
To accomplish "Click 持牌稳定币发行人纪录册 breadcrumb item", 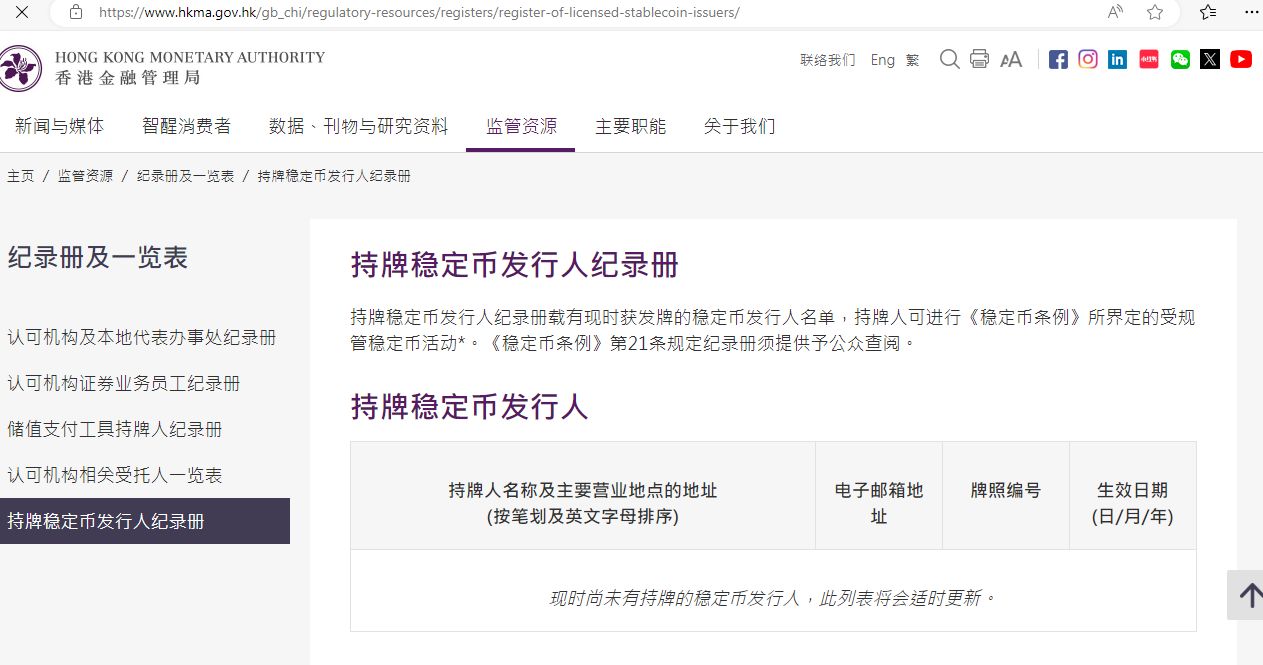I will coord(334,176).
